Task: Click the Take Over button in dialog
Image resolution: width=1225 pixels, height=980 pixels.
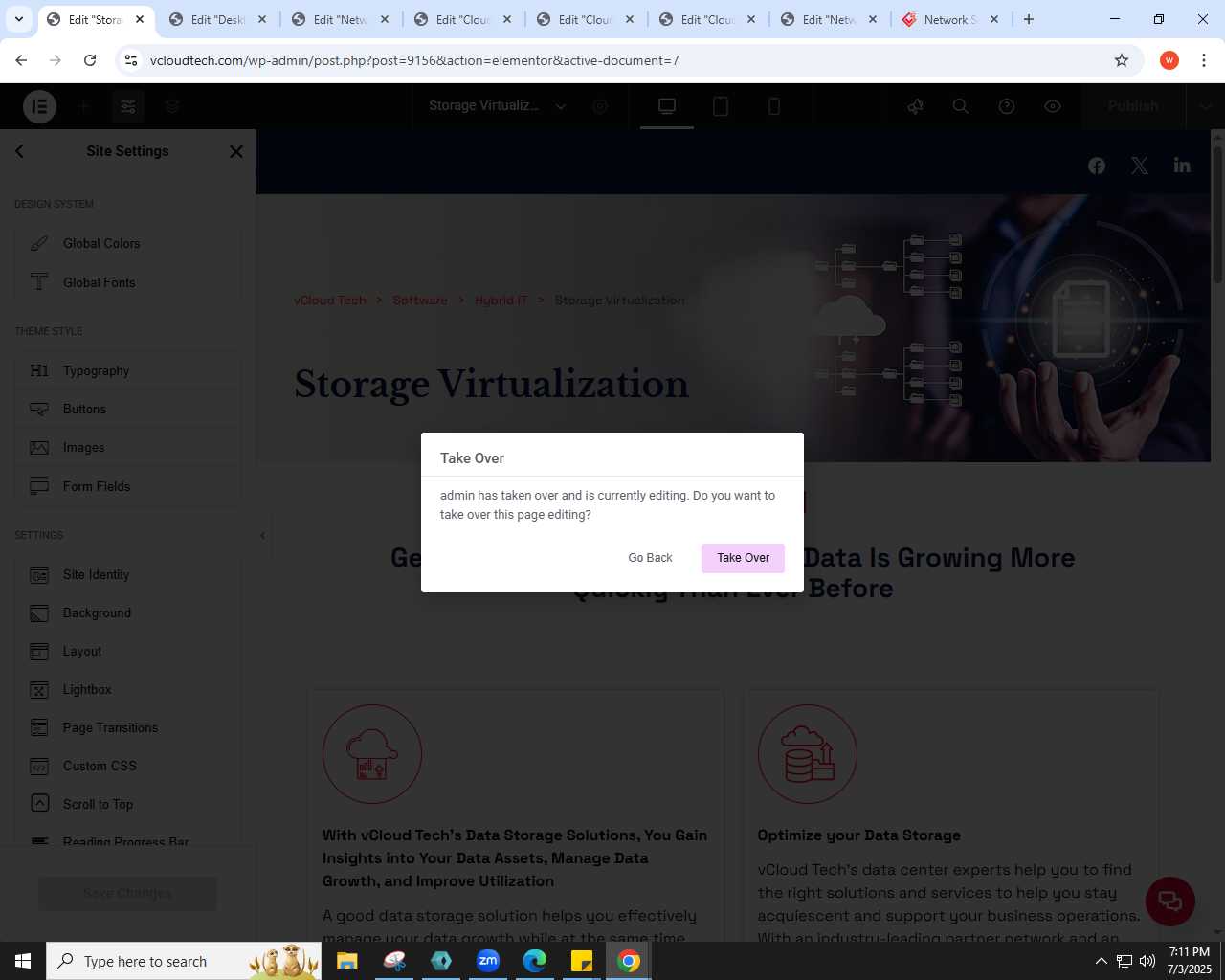Action: [x=743, y=558]
